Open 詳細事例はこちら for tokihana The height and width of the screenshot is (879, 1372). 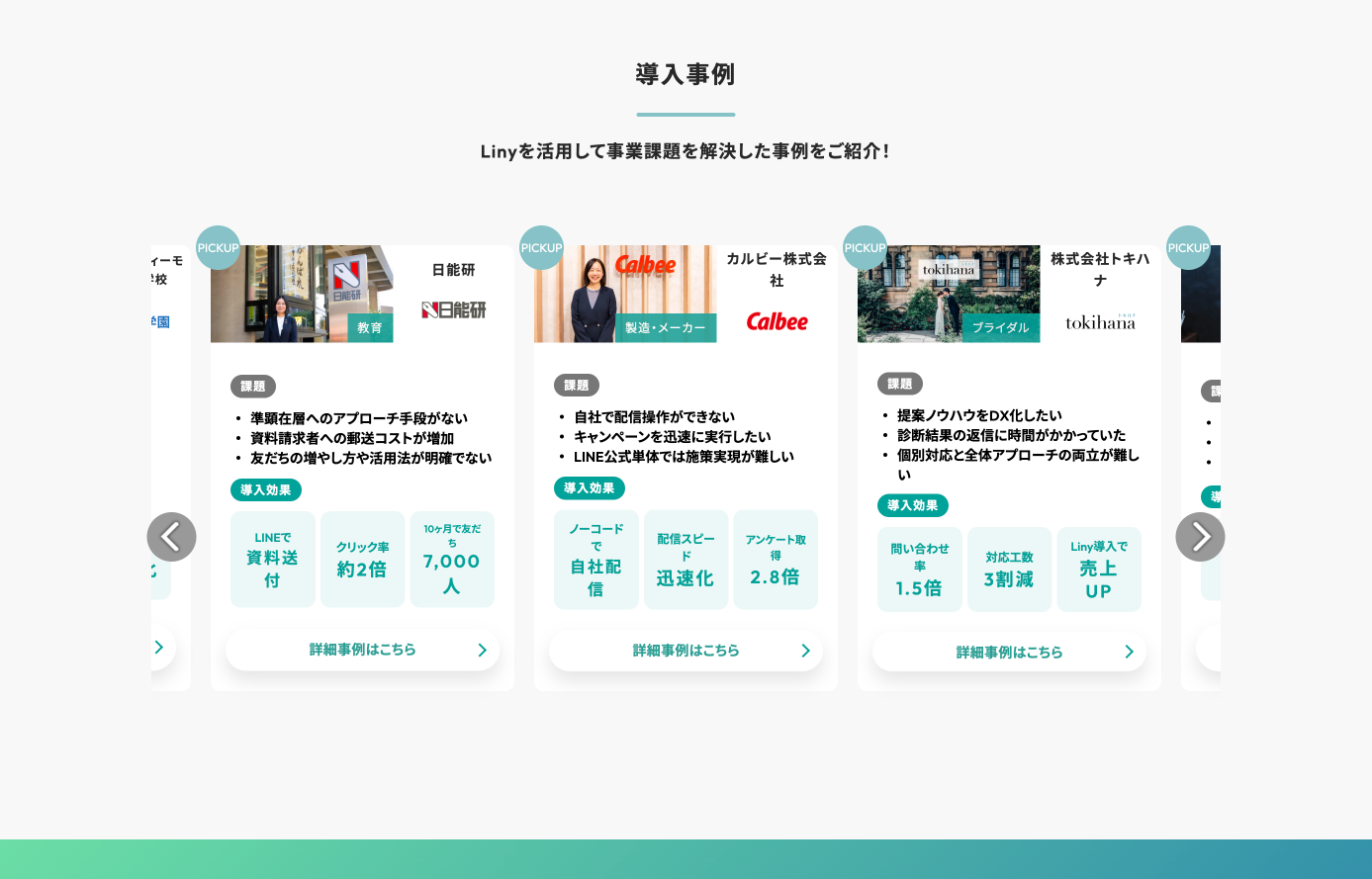pos(1009,653)
